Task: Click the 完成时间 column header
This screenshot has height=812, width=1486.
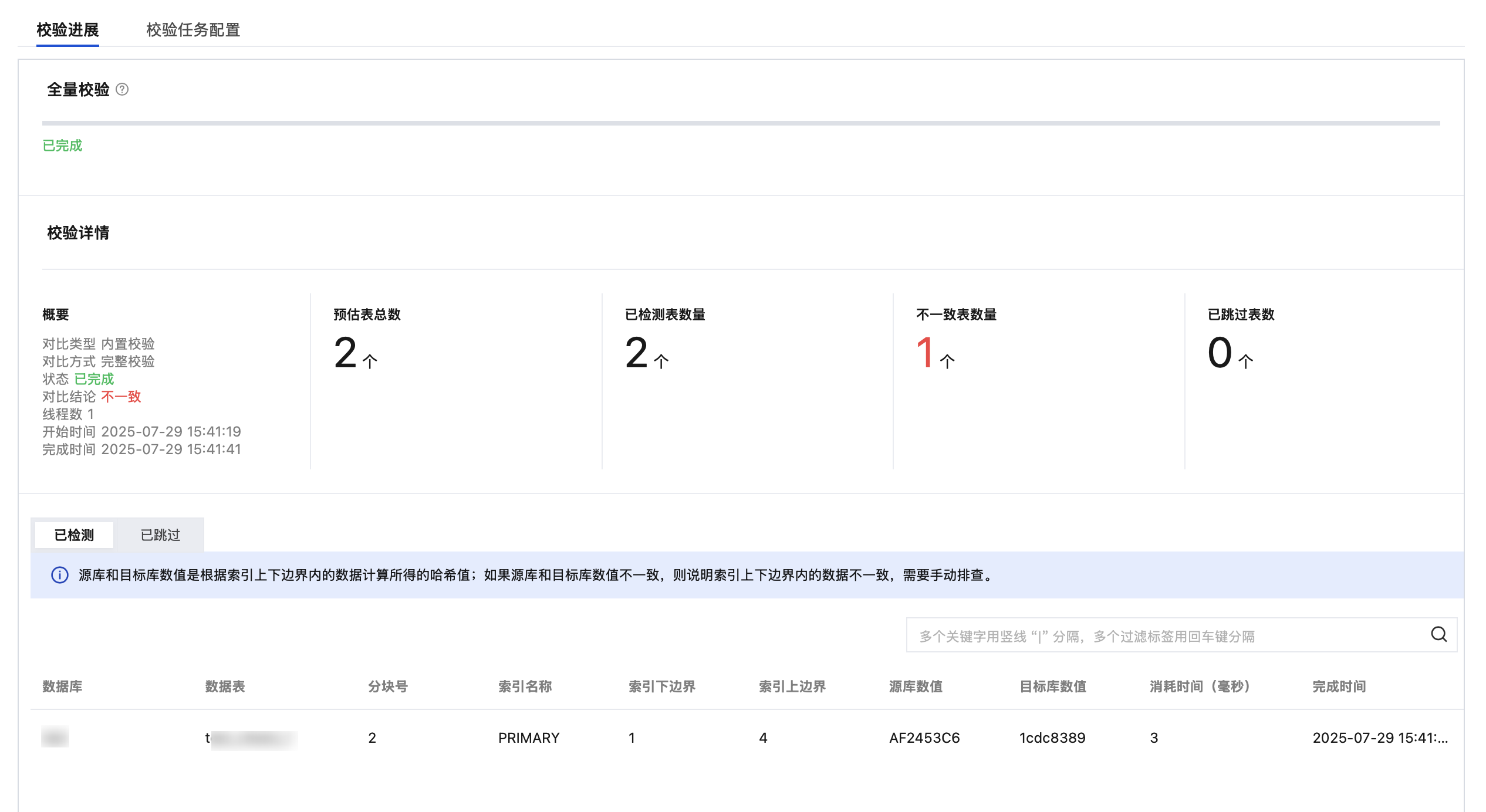Action: click(x=1339, y=686)
